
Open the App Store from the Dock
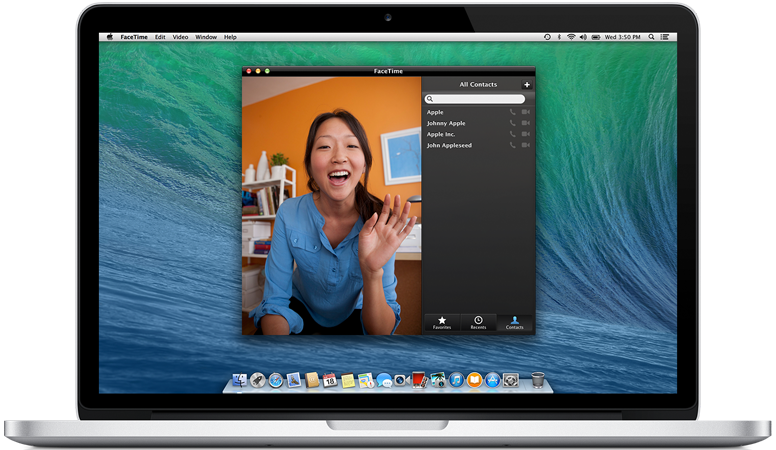pos(492,380)
